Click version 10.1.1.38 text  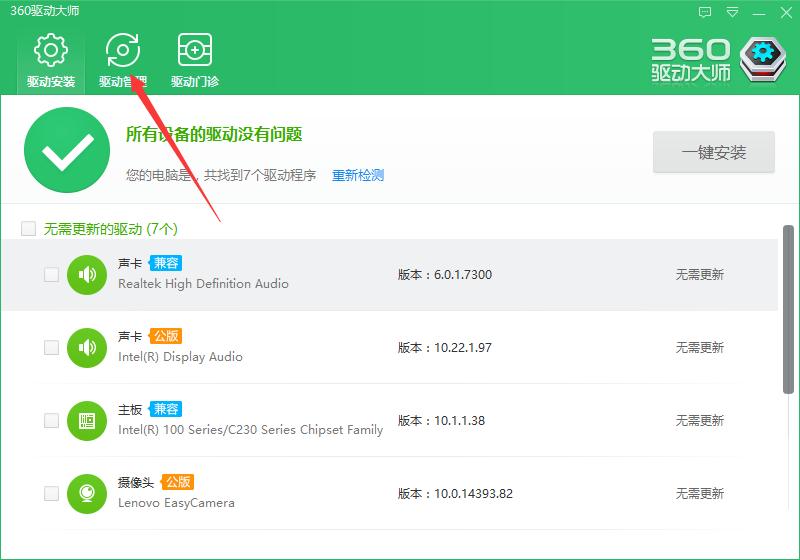coord(441,420)
